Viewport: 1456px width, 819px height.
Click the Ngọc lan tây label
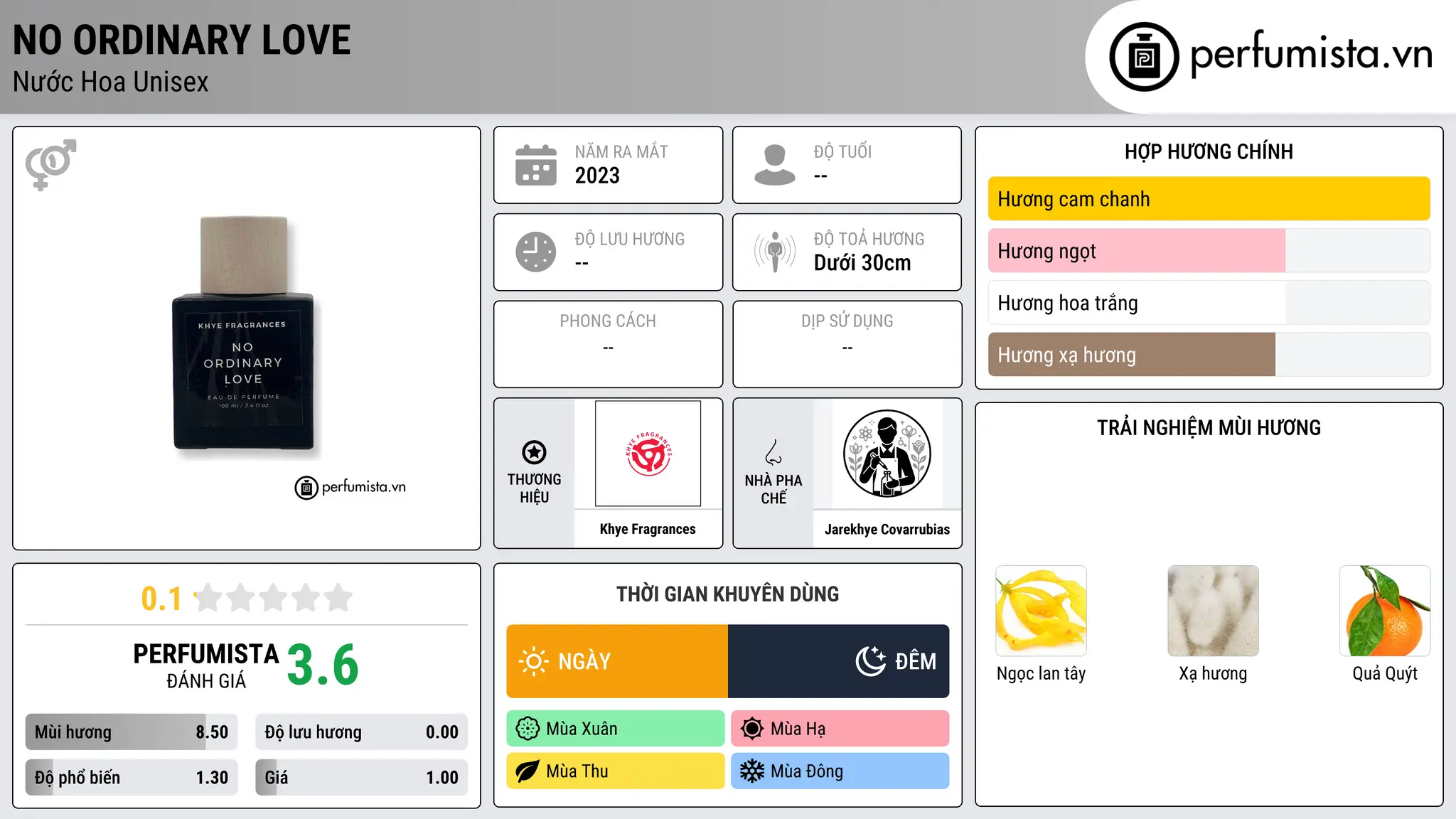1041,673
